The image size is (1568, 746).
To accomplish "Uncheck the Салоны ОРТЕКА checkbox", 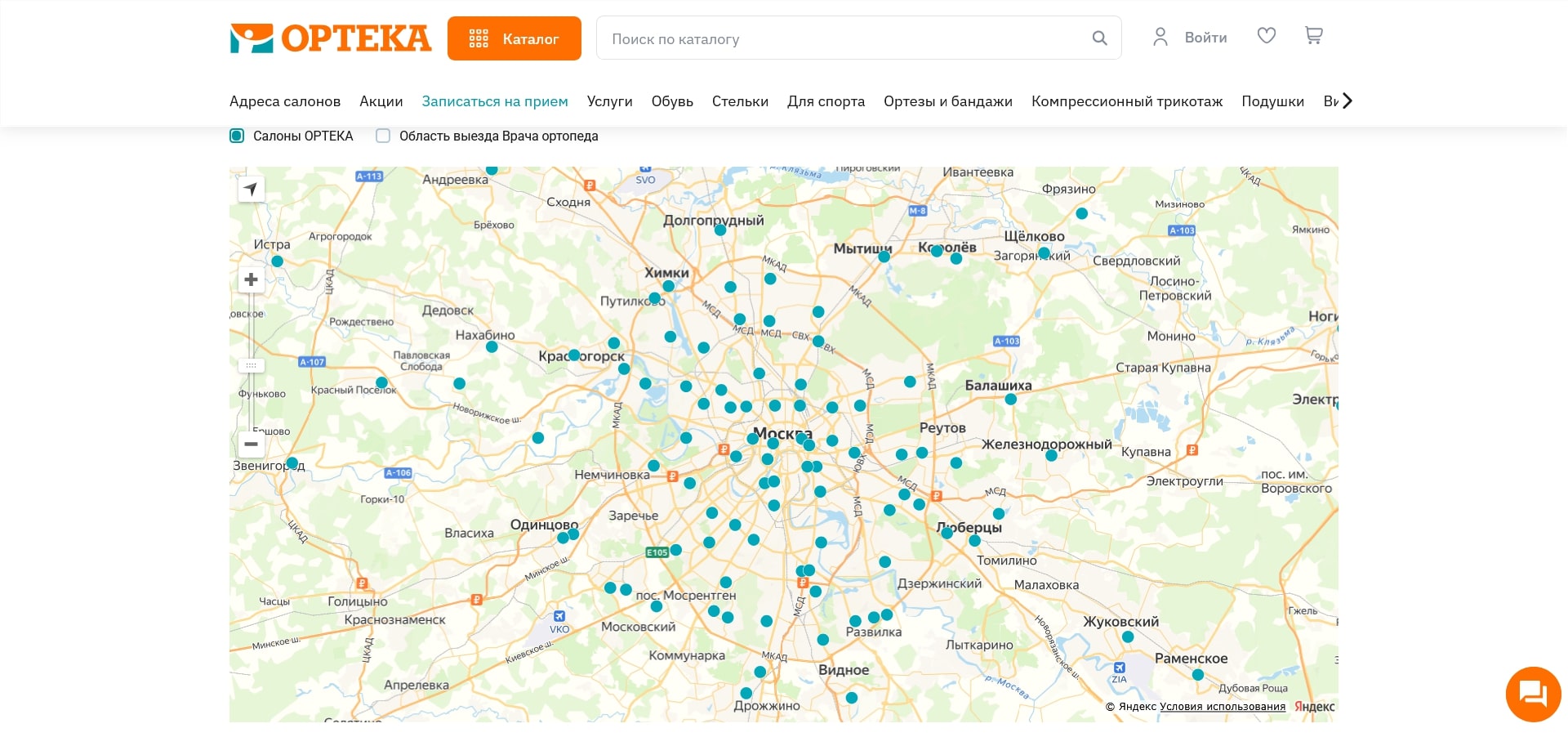I will (237, 136).
